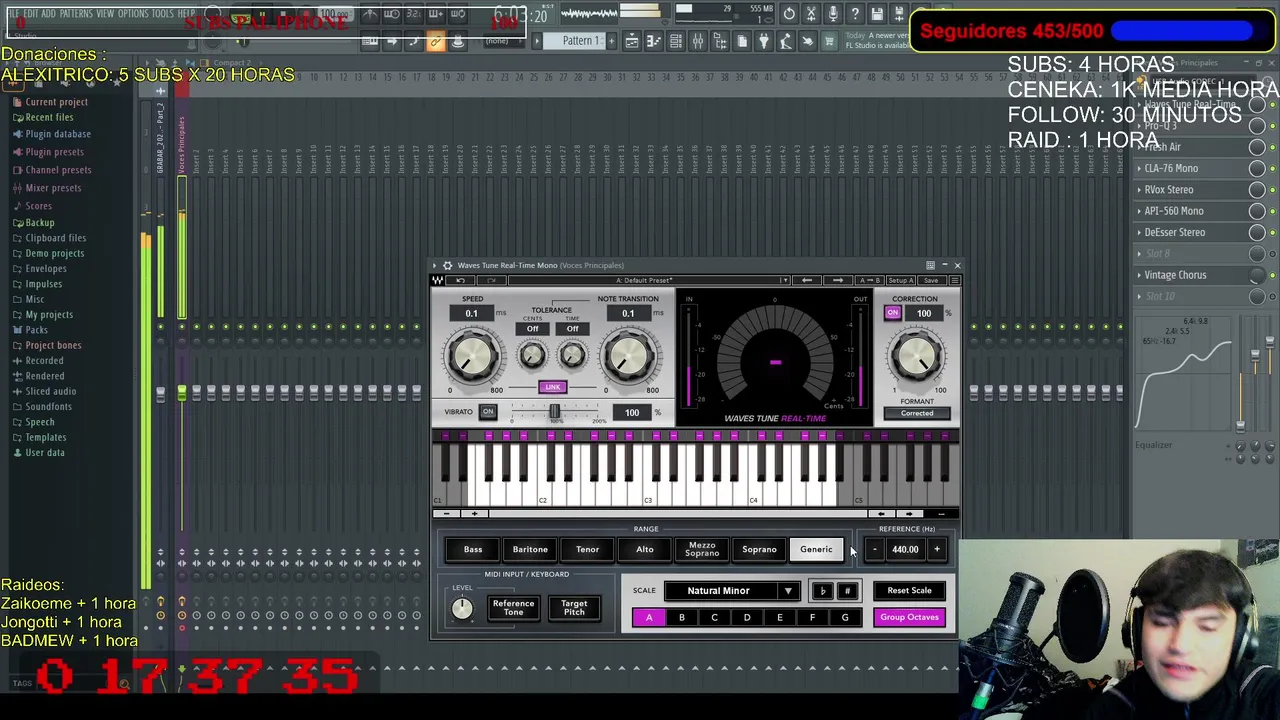Open the Current project browser item
Viewport: 1280px width, 720px height.
click(49, 102)
